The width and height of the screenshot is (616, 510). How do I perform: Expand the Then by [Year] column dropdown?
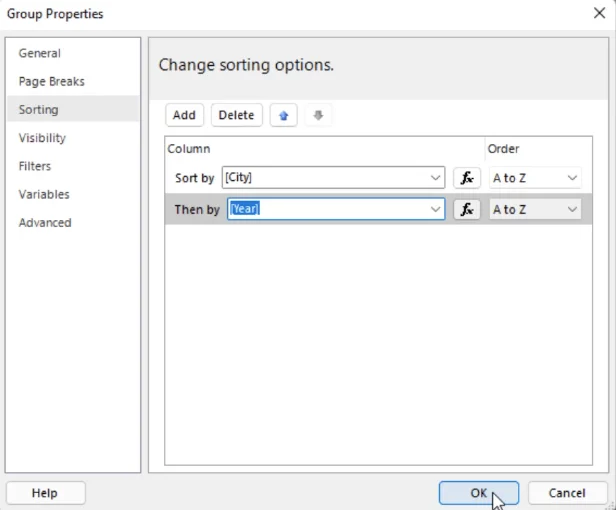coord(435,209)
